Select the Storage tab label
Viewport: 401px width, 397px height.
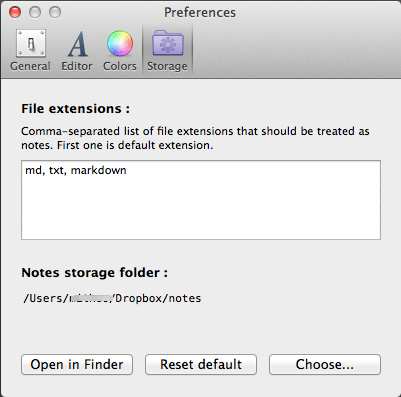click(x=167, y=66)
